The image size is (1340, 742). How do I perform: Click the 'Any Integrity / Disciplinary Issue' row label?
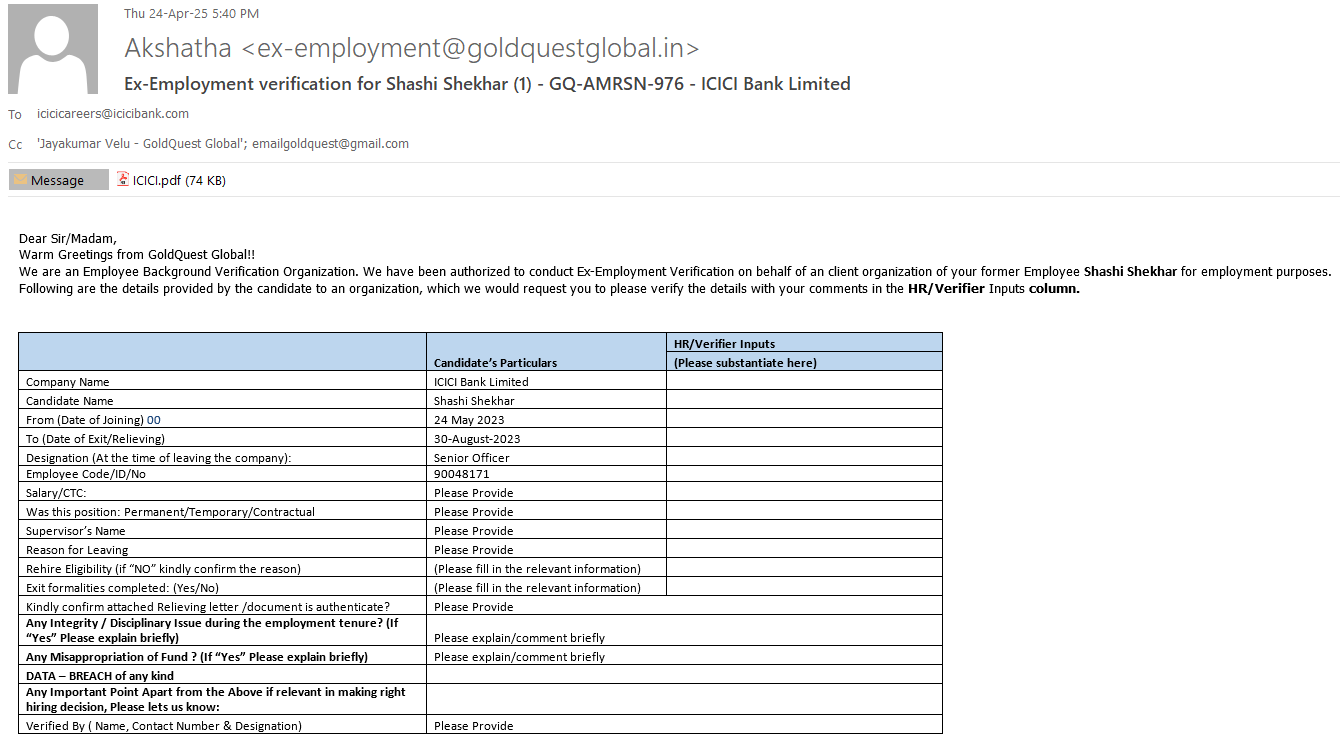pos(212,630)
